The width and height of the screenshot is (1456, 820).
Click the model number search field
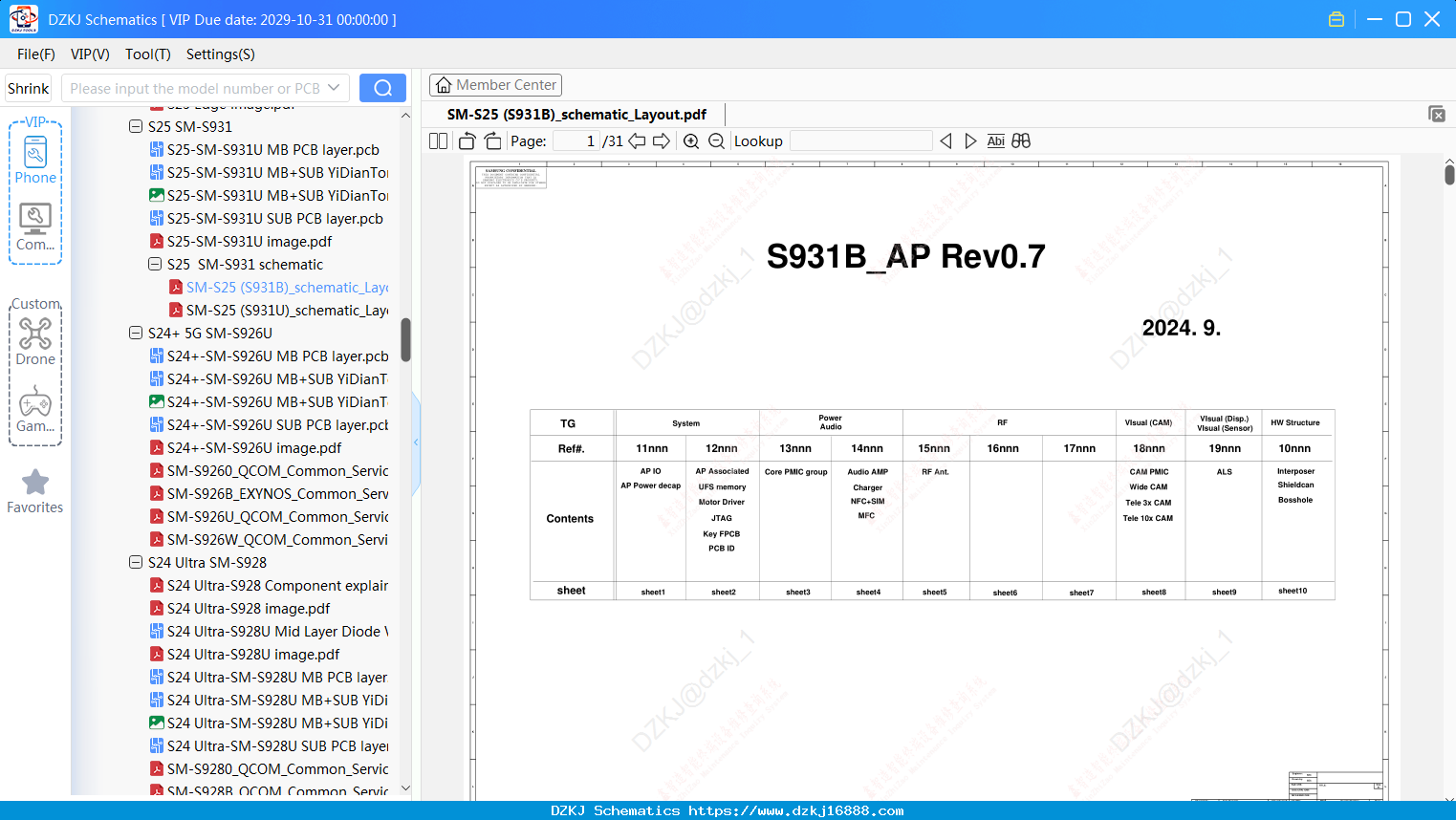click(194, 88)
